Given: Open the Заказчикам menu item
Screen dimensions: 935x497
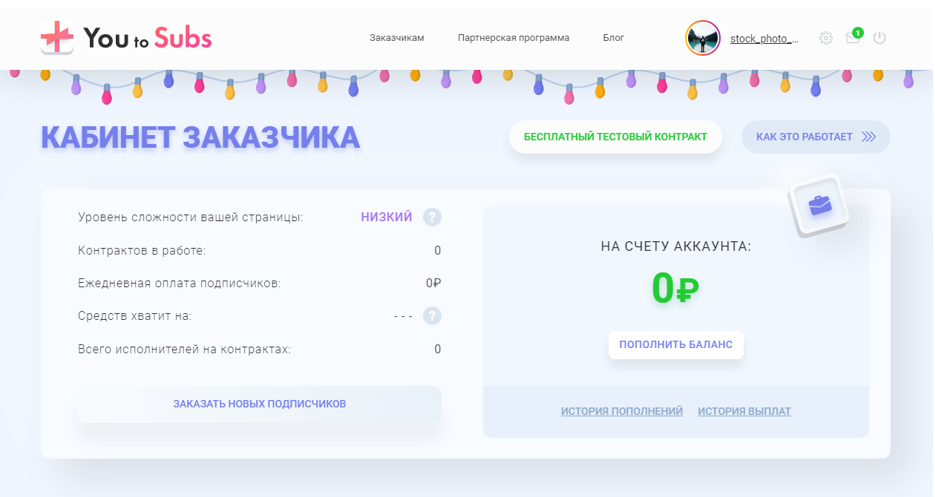Looking at the screenshot, I should pyautogui.click(x=397, y=38).
